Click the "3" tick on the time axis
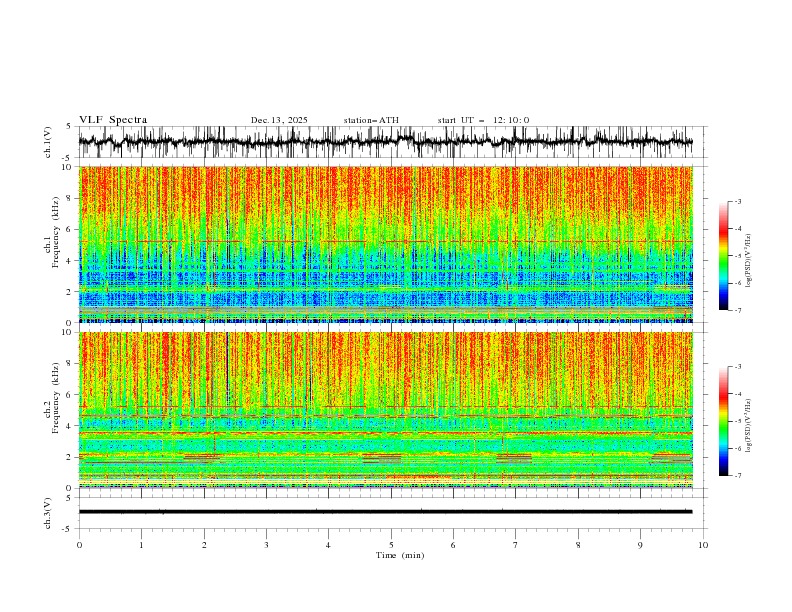792x612 pixels. (266, 545)
